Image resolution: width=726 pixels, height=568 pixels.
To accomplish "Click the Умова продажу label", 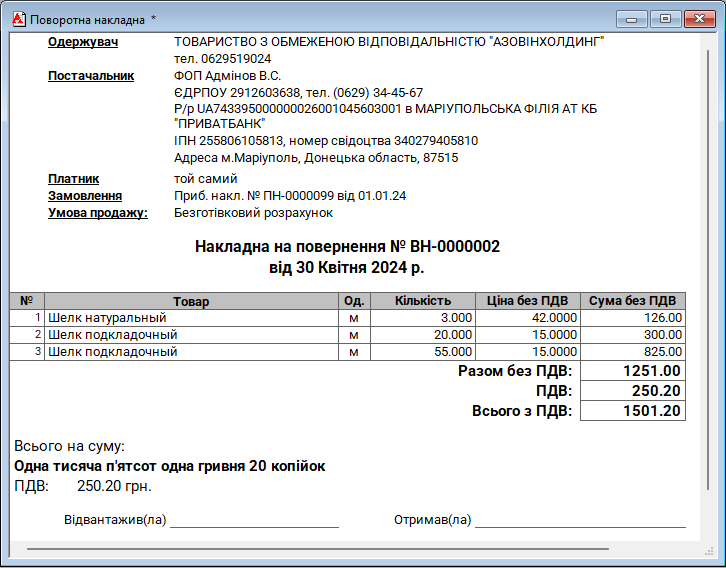I will [97, 213].
